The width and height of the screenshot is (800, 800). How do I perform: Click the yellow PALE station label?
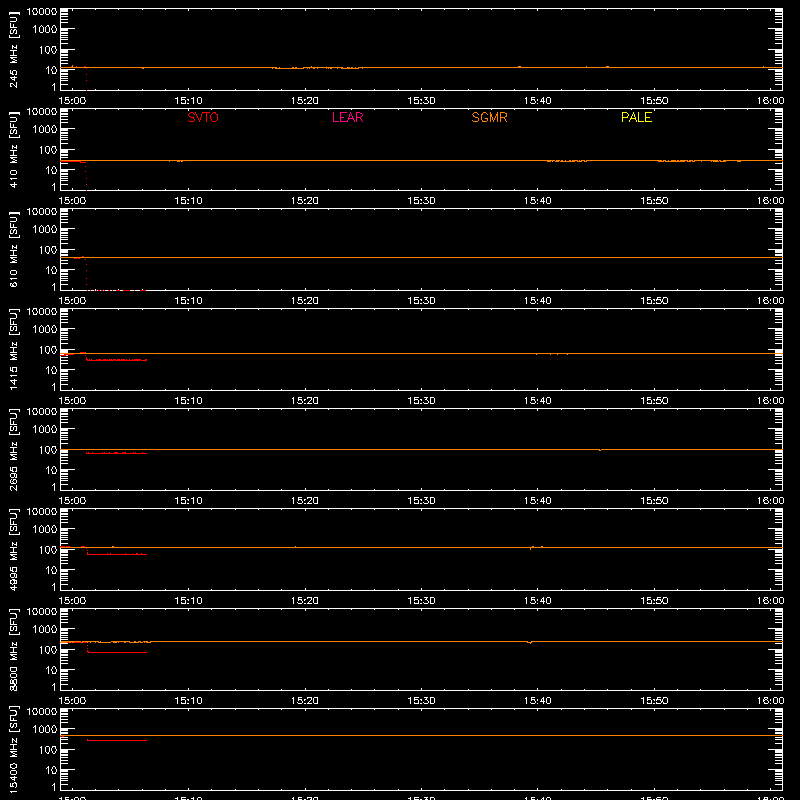[x=636, y=117]
